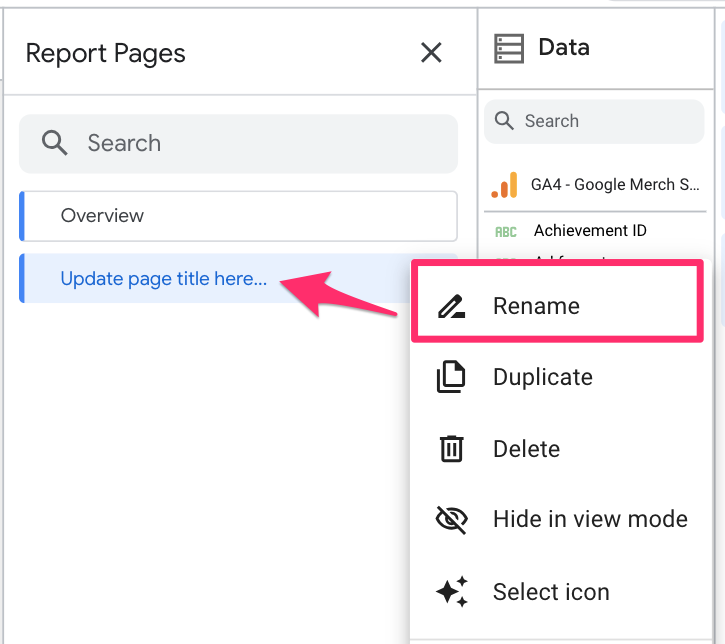Click the orange GA4 analytics icon

(x=505, y=185)
